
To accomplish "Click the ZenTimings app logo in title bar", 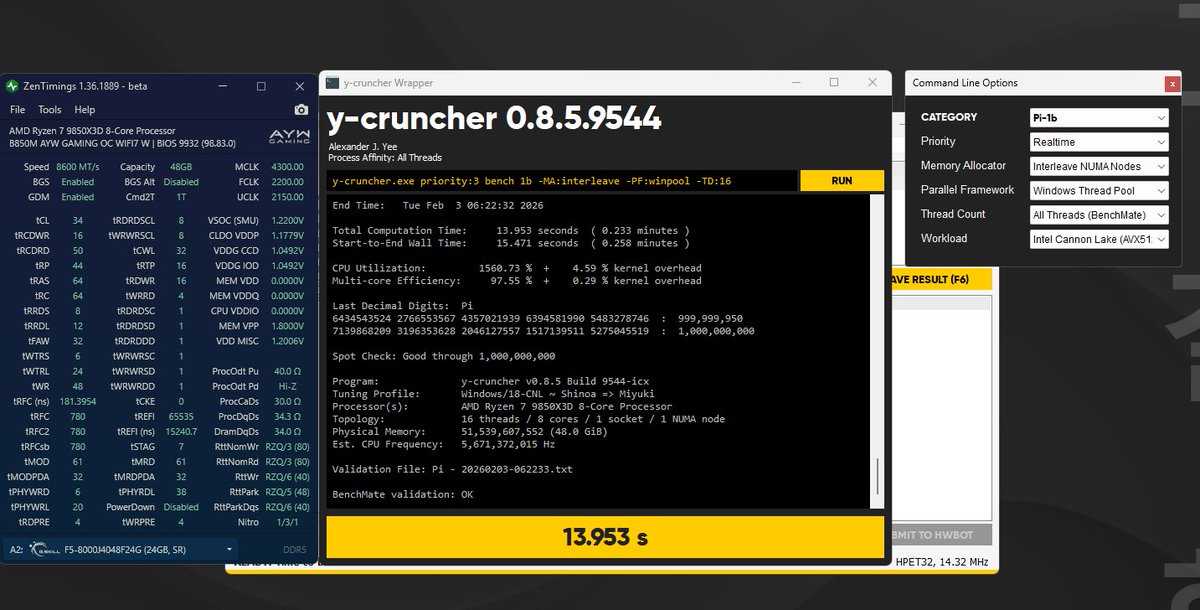I will (12, 86).
